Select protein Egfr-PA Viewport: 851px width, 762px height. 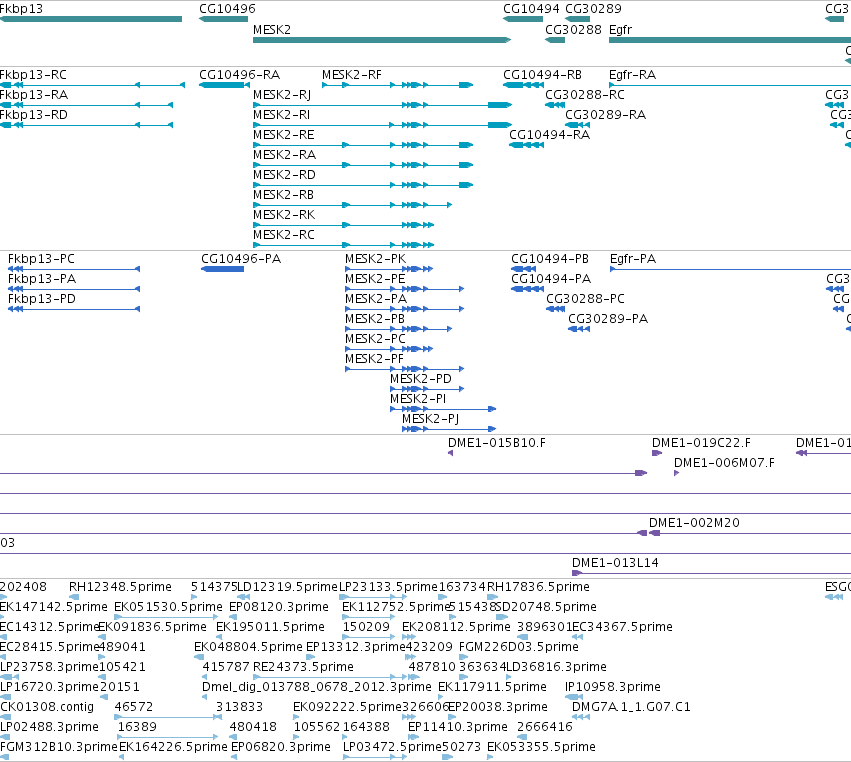pyautogui.click(x=633, y=258)
